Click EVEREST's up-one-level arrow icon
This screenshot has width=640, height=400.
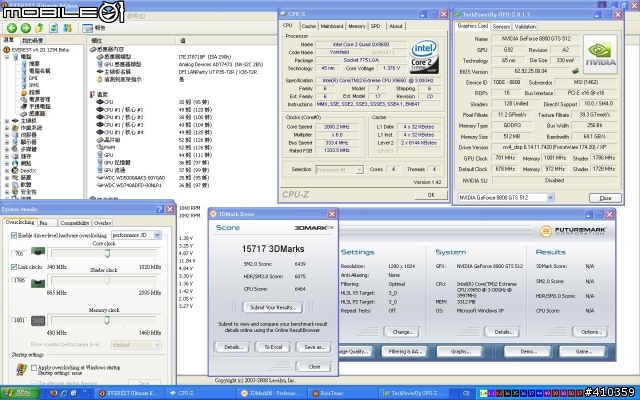(x=40, y=28)
